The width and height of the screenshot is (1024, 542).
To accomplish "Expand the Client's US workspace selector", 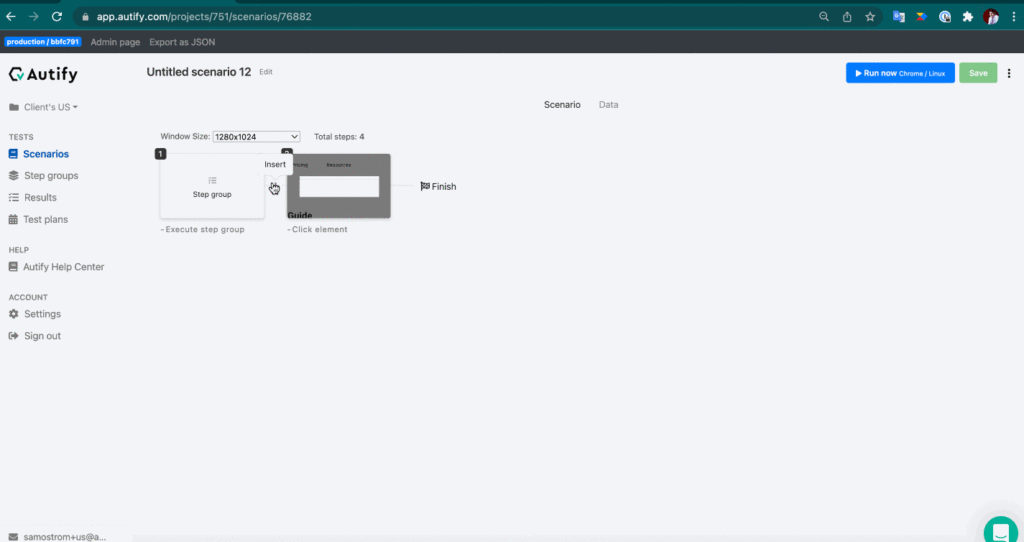I will pos(50,107).
